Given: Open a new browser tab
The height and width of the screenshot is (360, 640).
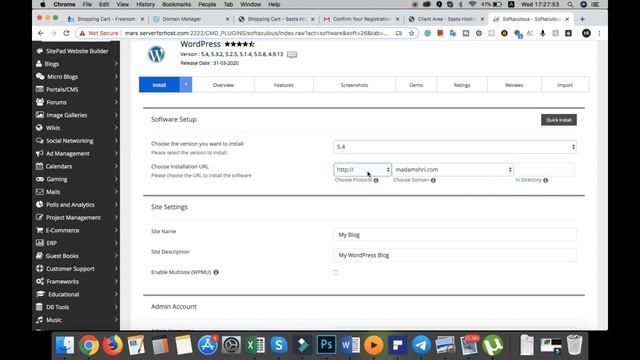Looking at the screenshot, I should [x=582, y=19].
